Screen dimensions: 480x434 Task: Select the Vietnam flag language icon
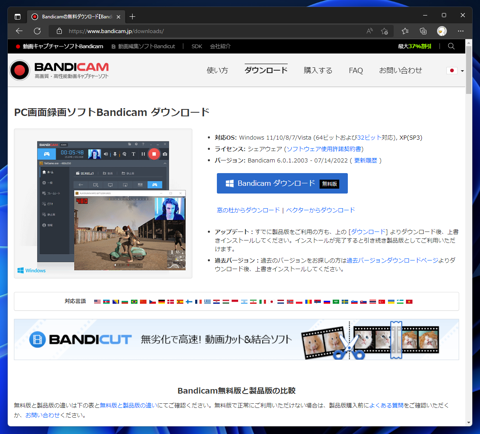click(x=409, y=302)
